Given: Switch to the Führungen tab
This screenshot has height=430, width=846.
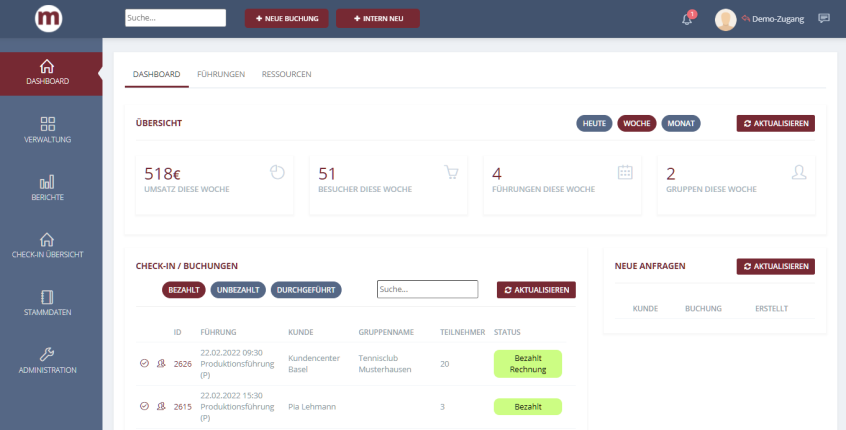Looking at the screenshot, I should [x=221, y=74].
